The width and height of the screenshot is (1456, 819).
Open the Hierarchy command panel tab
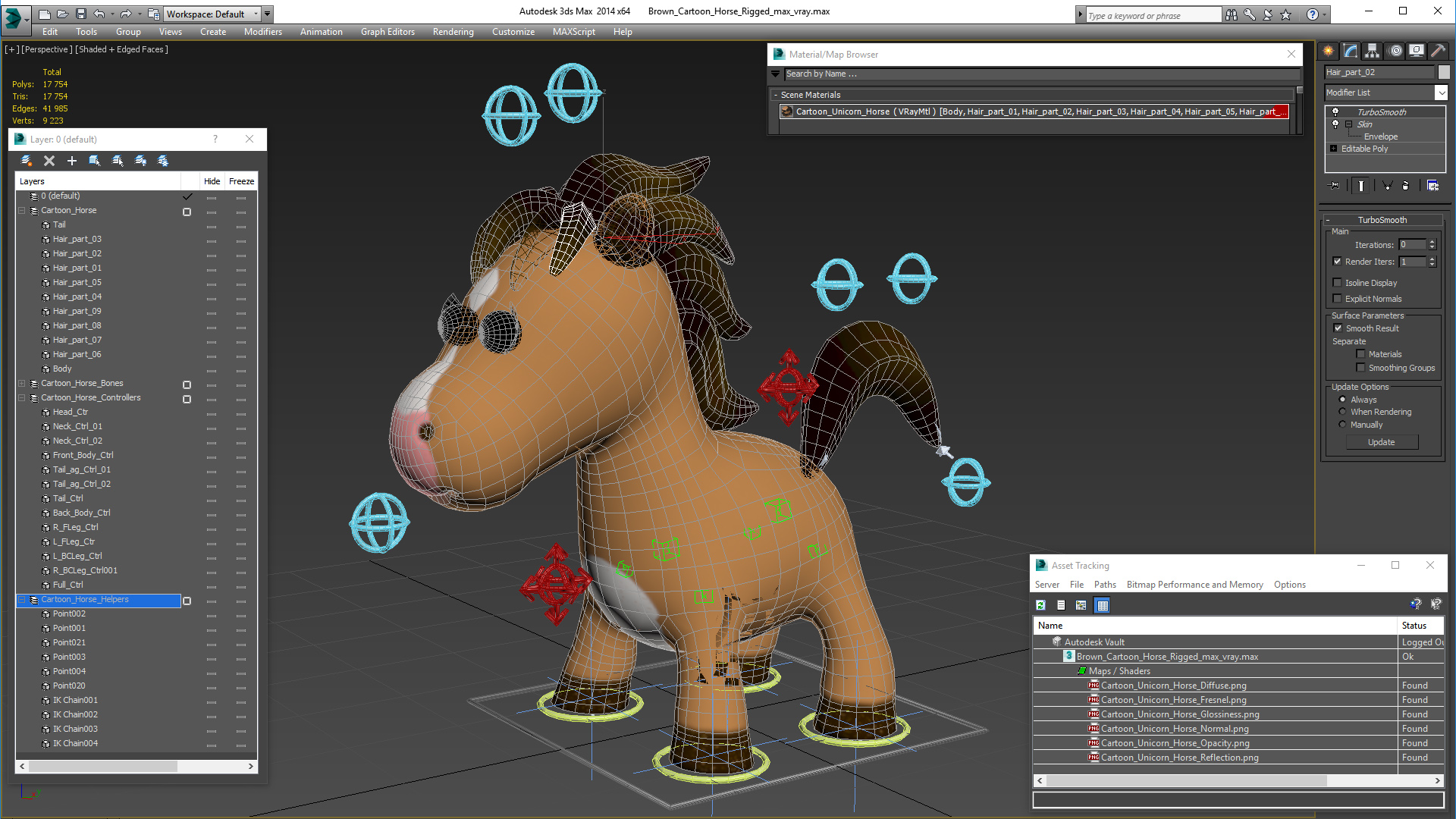(1372, 51)
